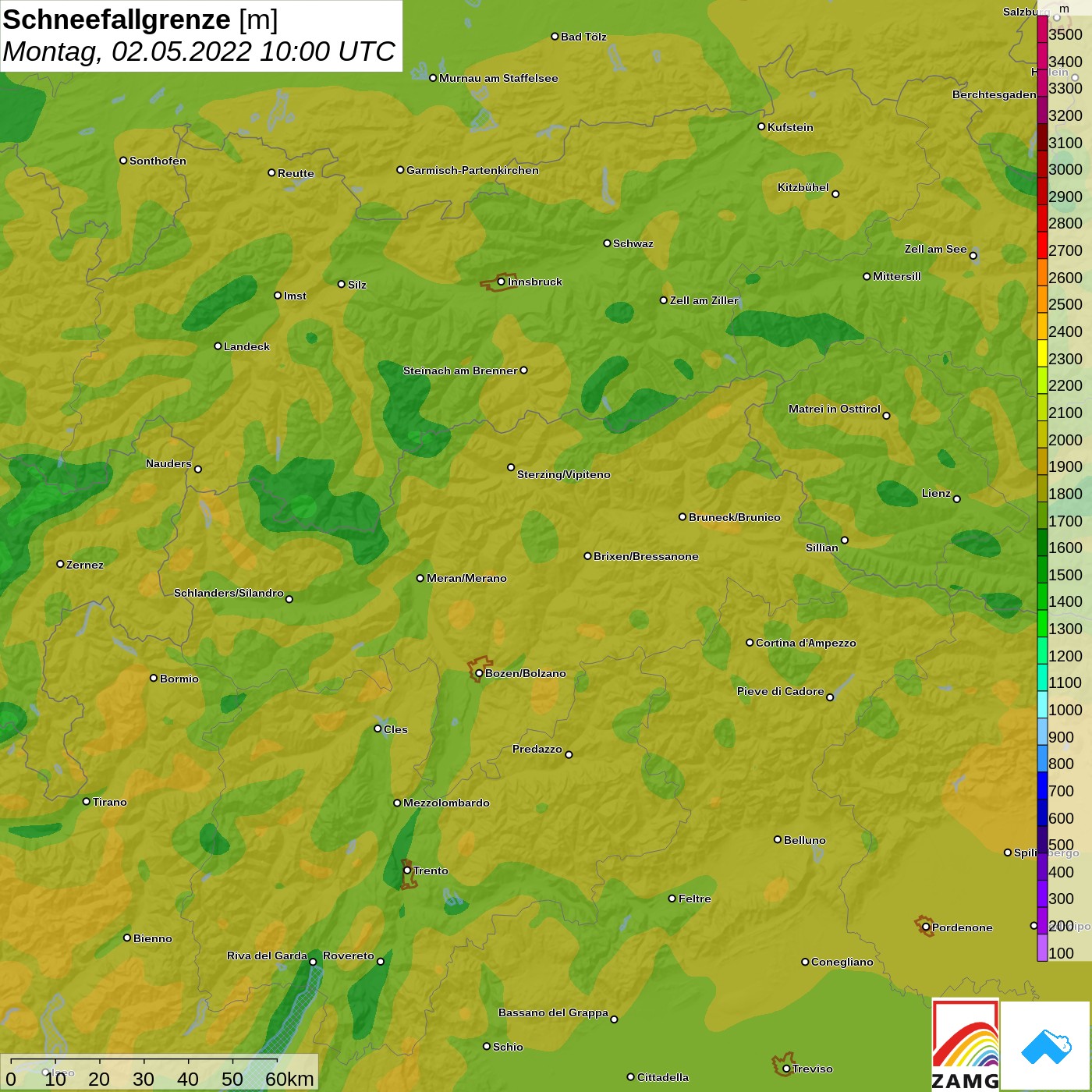Click the ZAMG logo

click(966, 1046)
